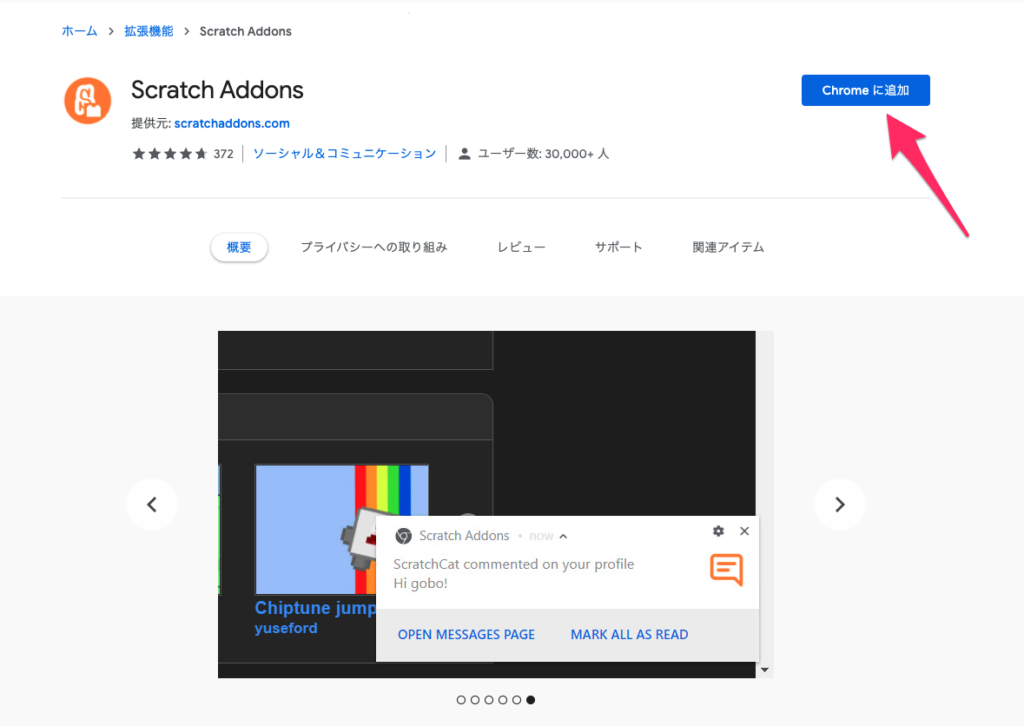Click the X on the notification preview
This screenshot has width=1024, height=726.
tap(744, 531)
